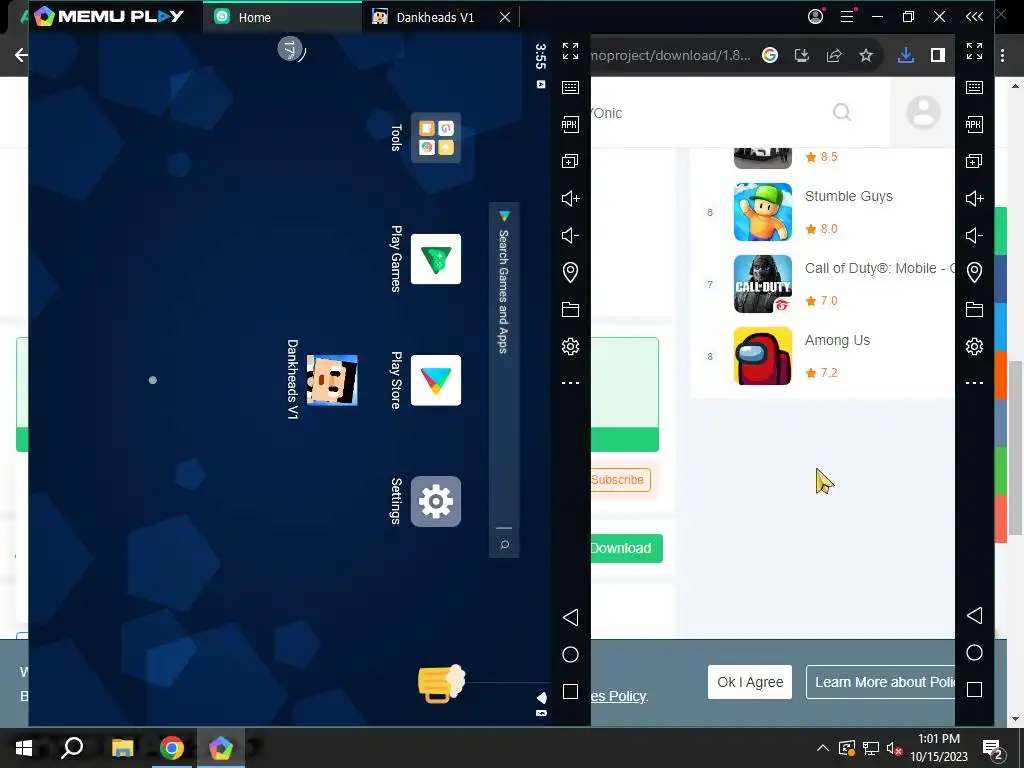Screen dimensions: 1024x768
Task: Open multi-instance icon in the rear MEmu sidebar
Action: (x=974, y=161)
